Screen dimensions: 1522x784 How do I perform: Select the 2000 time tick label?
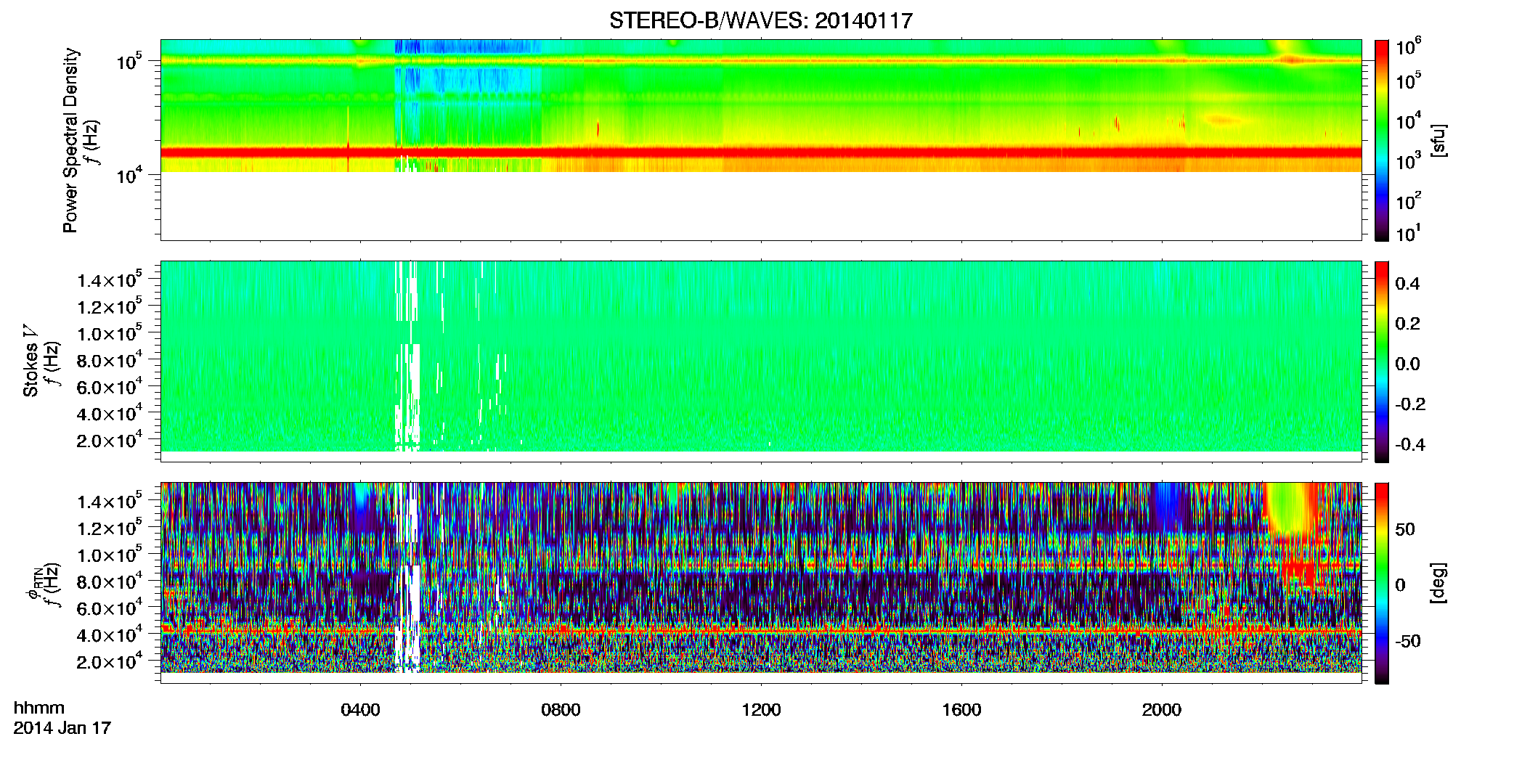click(x=1162, y=710)
